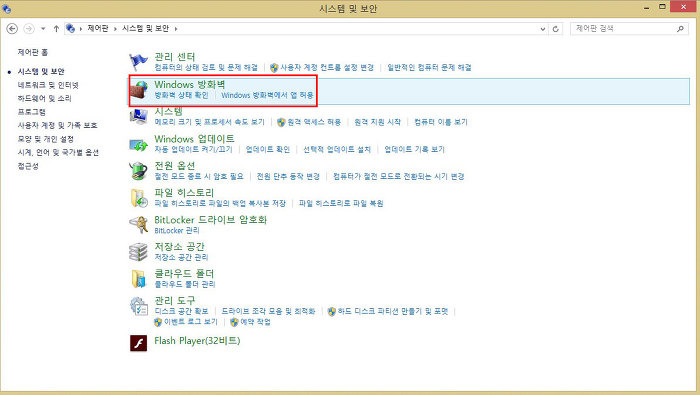Open 프로그램 category in sidebar
This screenshot has height=395, width=700.
coord(32,112)
